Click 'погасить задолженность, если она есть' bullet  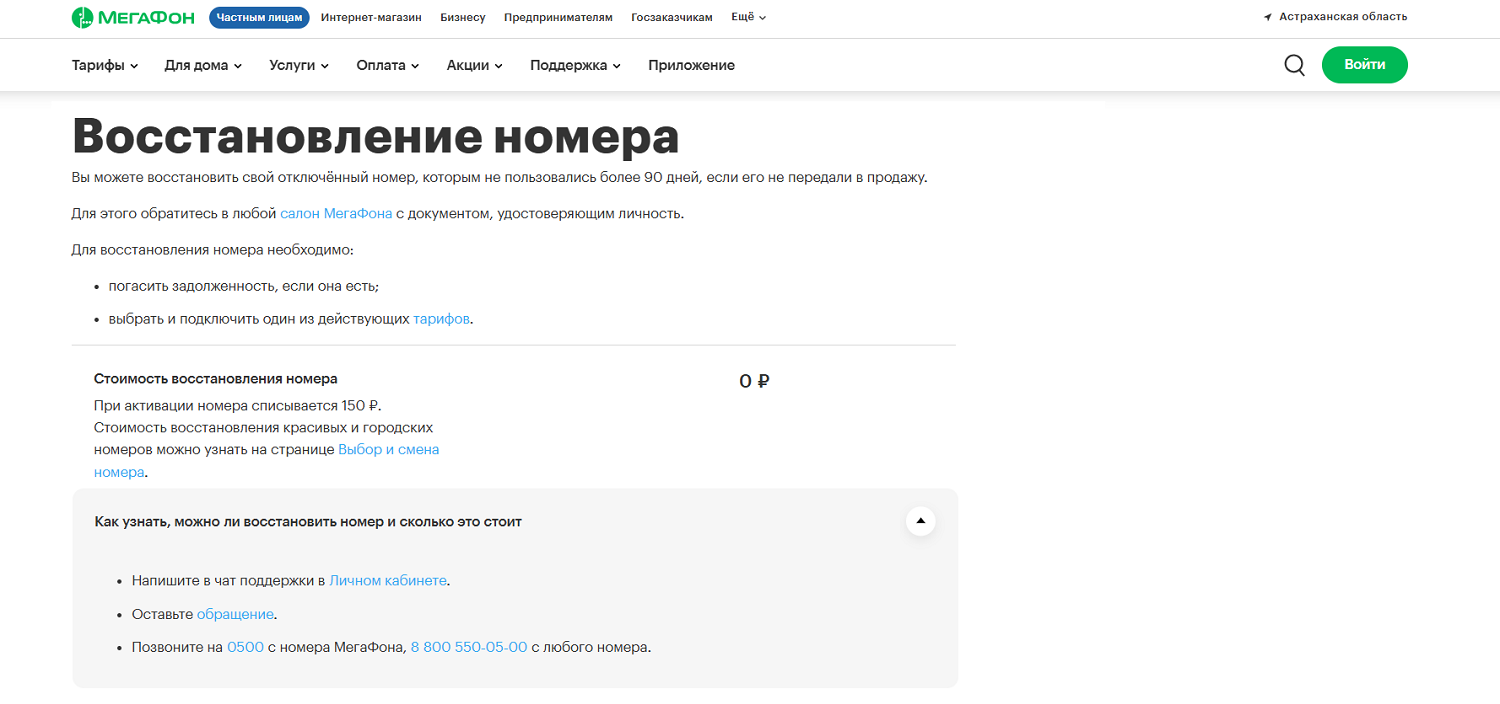244,286
